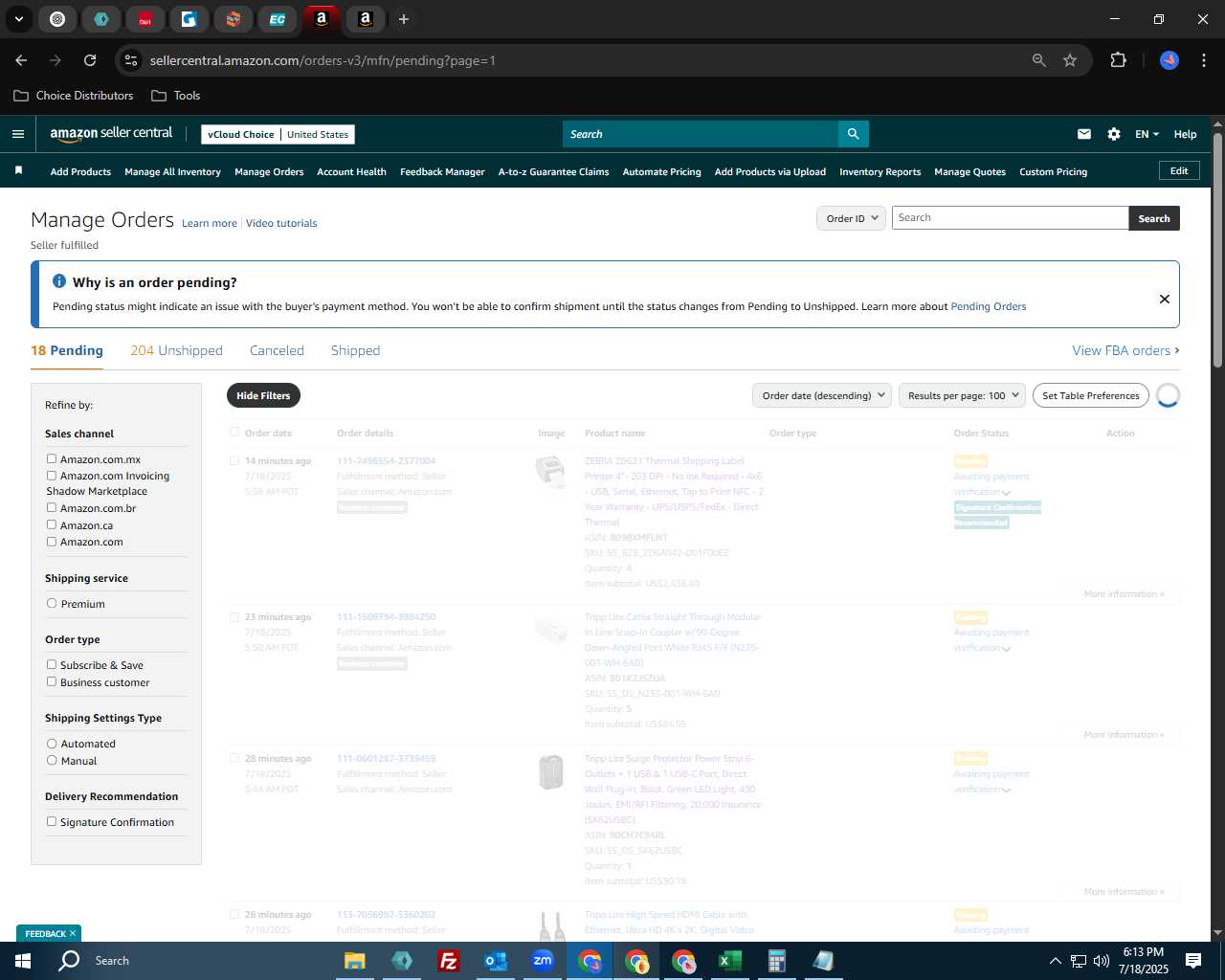Open the Order date (descending) sort dropdown
Image resolution: width=1225 pixels, height=980 pixels.
822,395
